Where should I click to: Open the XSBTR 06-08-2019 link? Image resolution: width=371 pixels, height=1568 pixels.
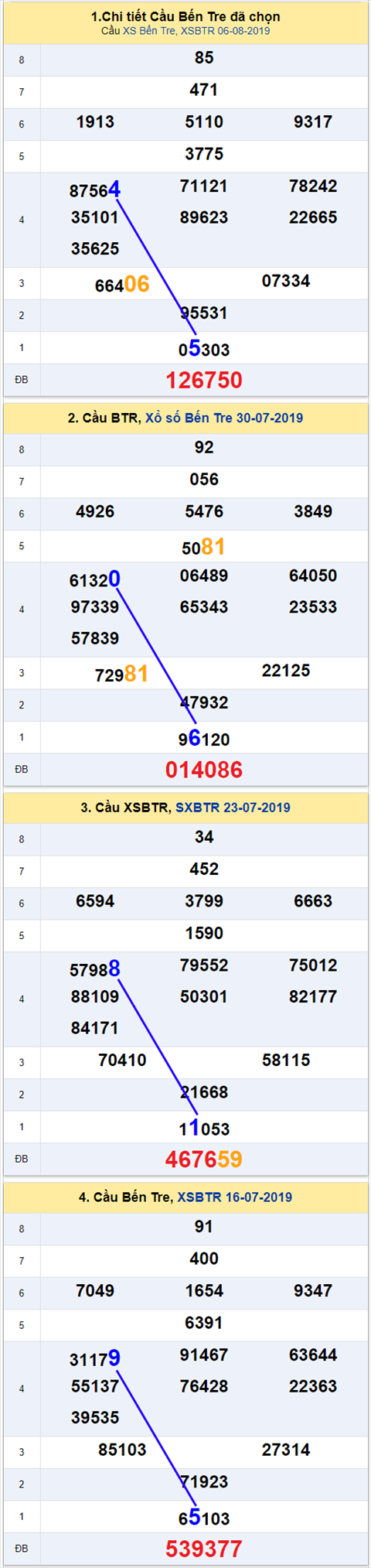(x=225, y=31)
